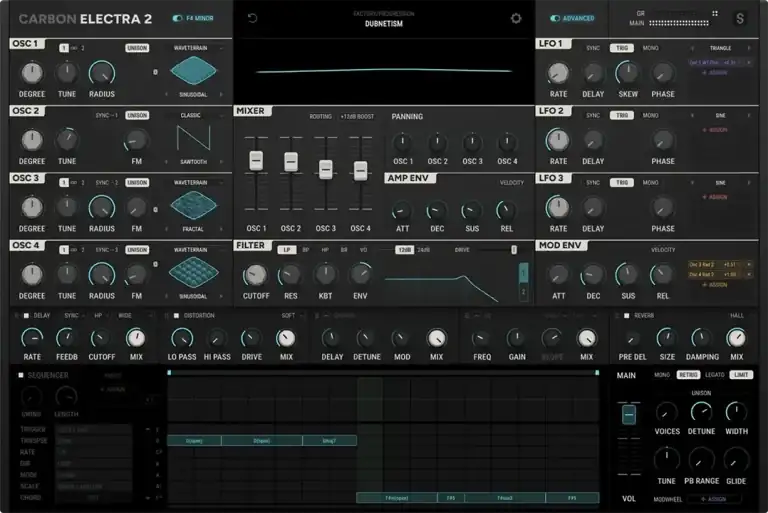Click the OSC 1 panning knob
The height and width of the screenshot is (513, 768).
pos(403,143)
